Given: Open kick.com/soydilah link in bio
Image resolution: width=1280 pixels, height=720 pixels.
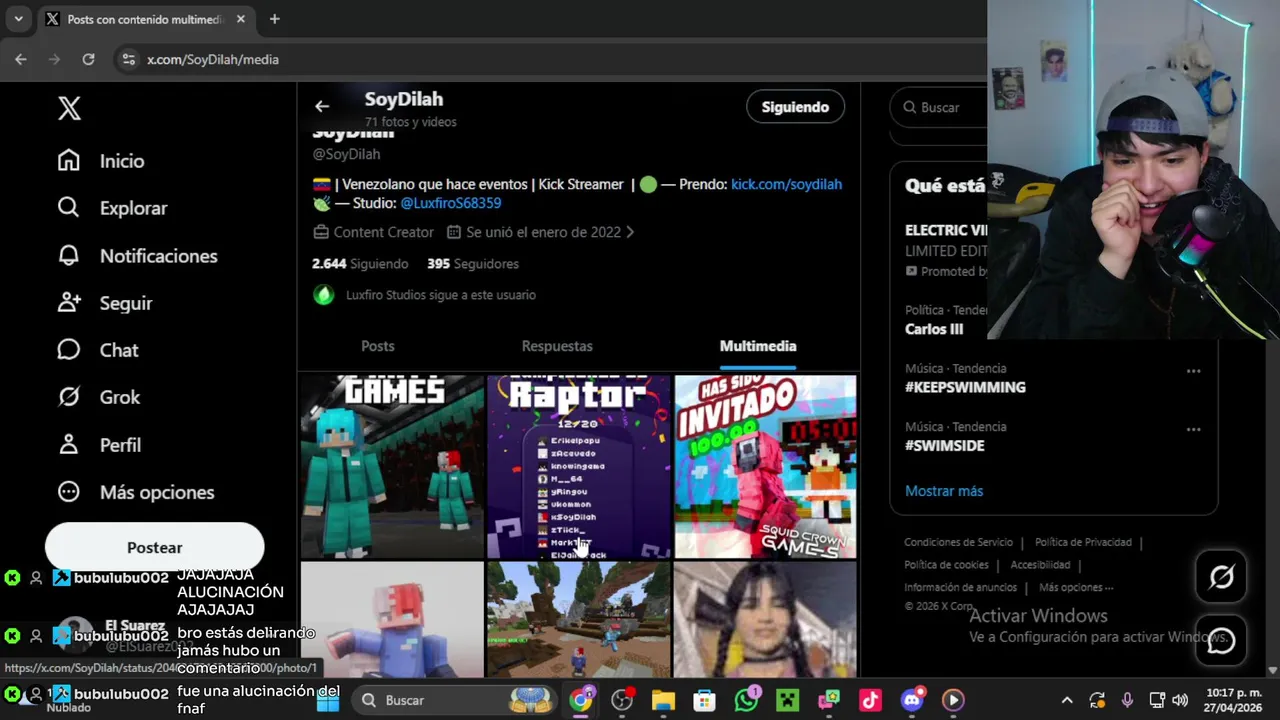Looking at the screenshot, I should tap(787, 184).
